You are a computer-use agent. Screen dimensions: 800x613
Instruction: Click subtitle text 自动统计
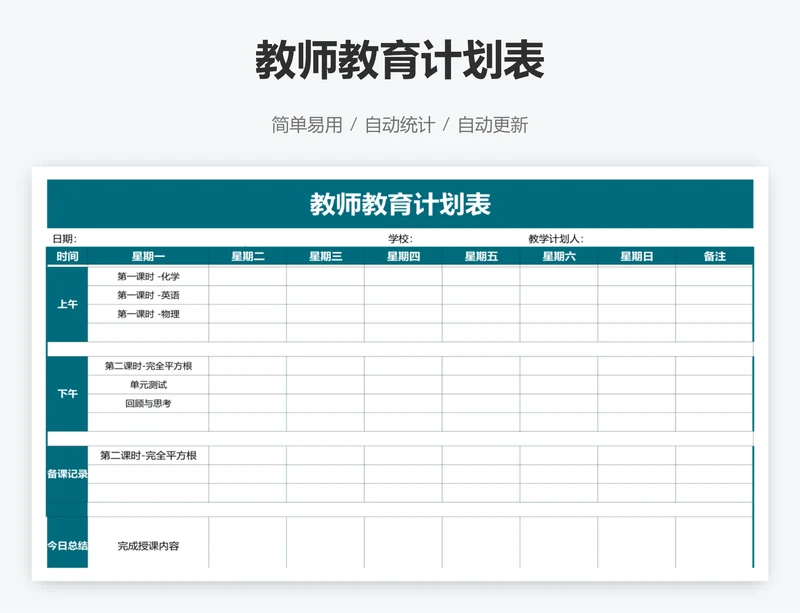399,125
